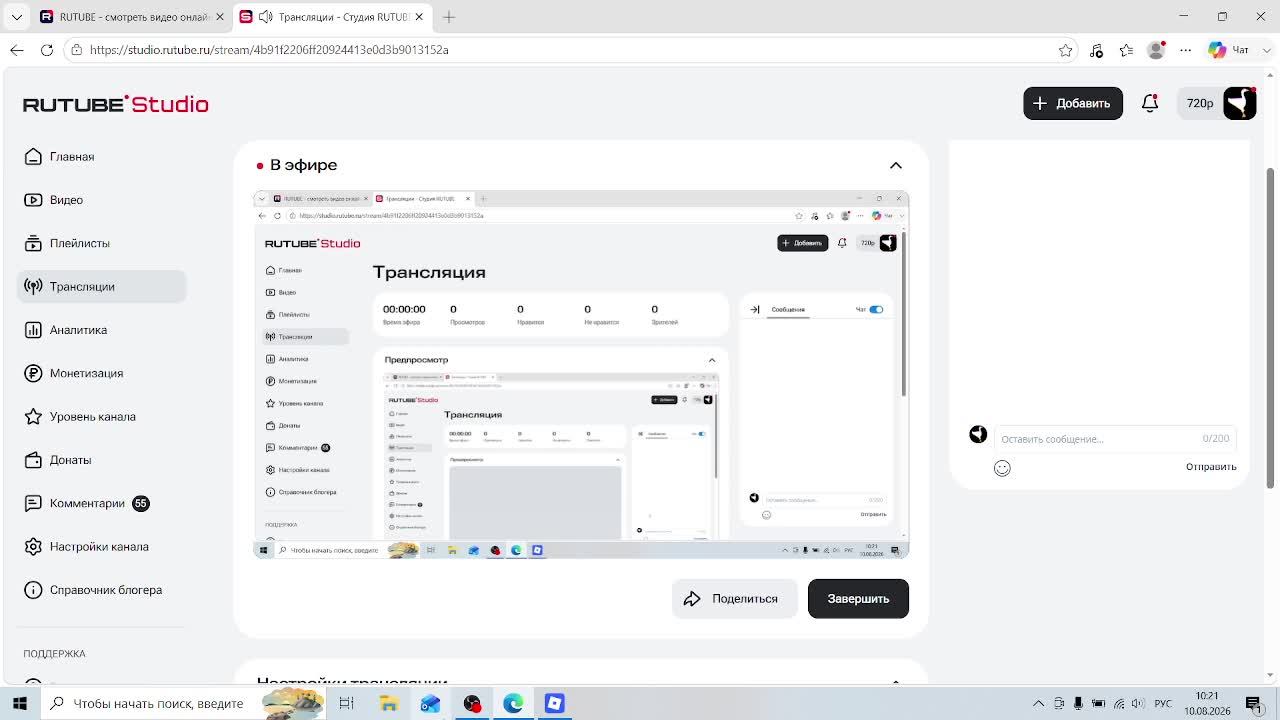Open channel avatar menu in header
The width and height of the screenshot is (1280, 720).
pos(1240,103)
